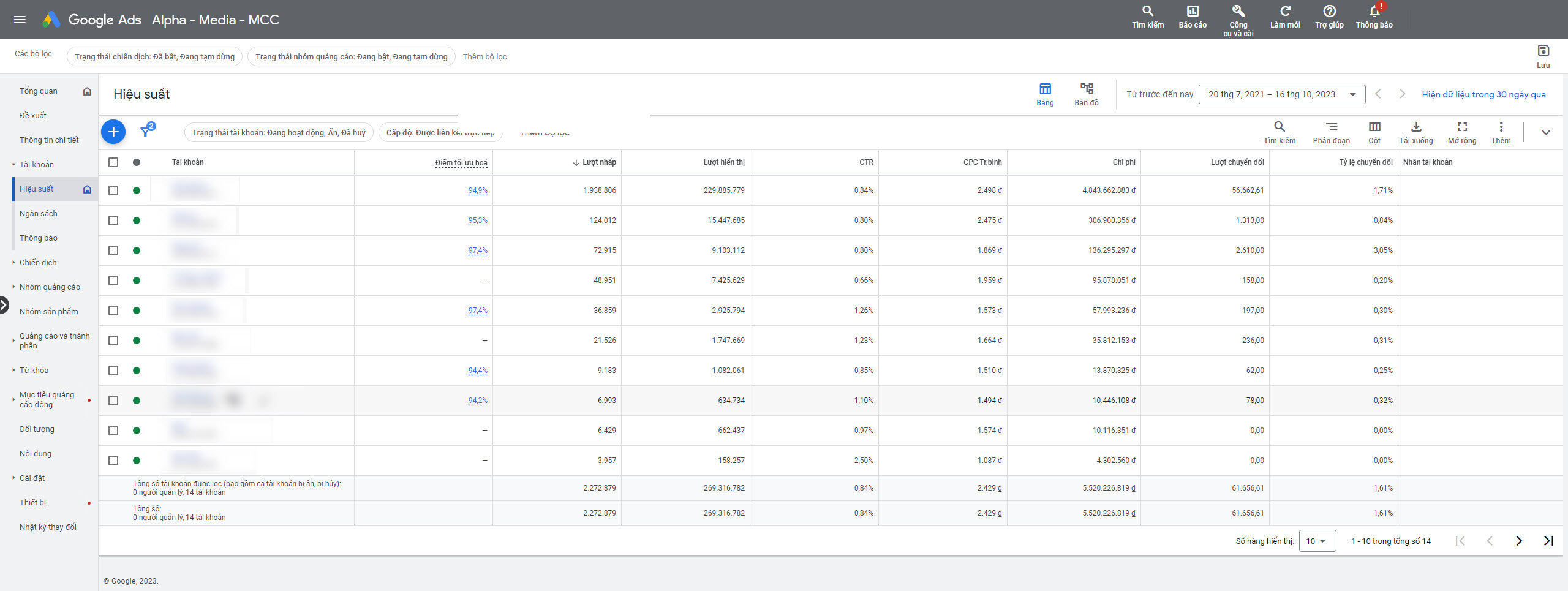The image size is (1568, 591).
Task: Open Công cụ và cài đặt tools
Action: tap(1238, 18)
